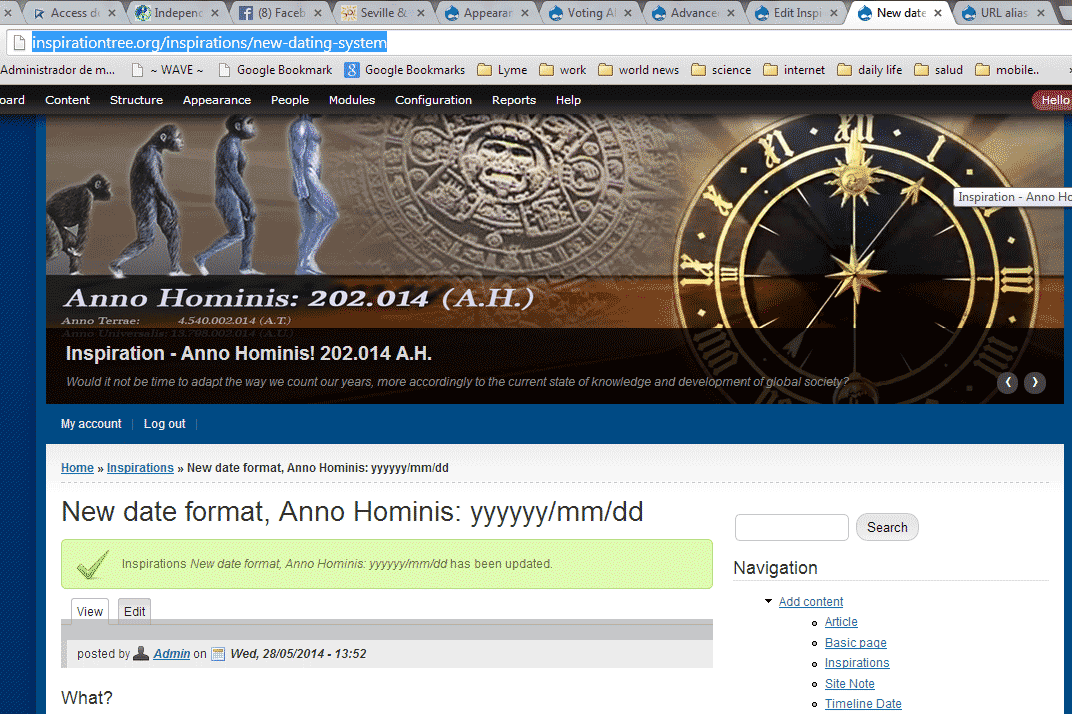Viewport: 1072px width, 714px height.
Task: Click the browser address bar URL
Action: click(209, 42)
